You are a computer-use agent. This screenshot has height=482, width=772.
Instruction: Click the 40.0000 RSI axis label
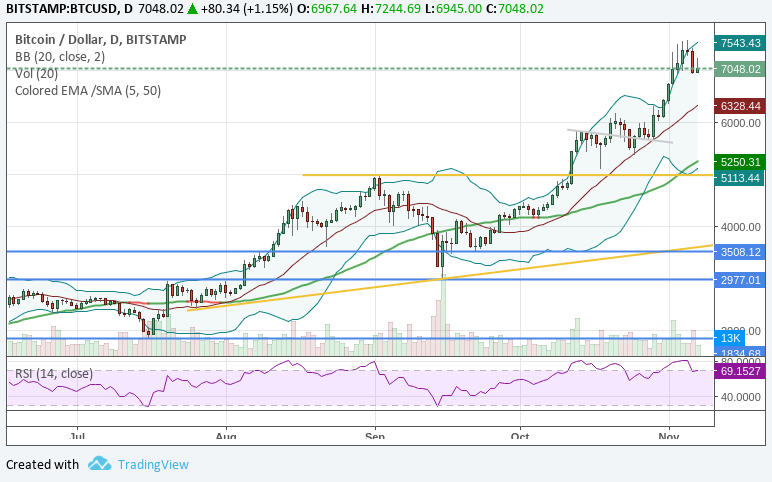tap(740, 397)
